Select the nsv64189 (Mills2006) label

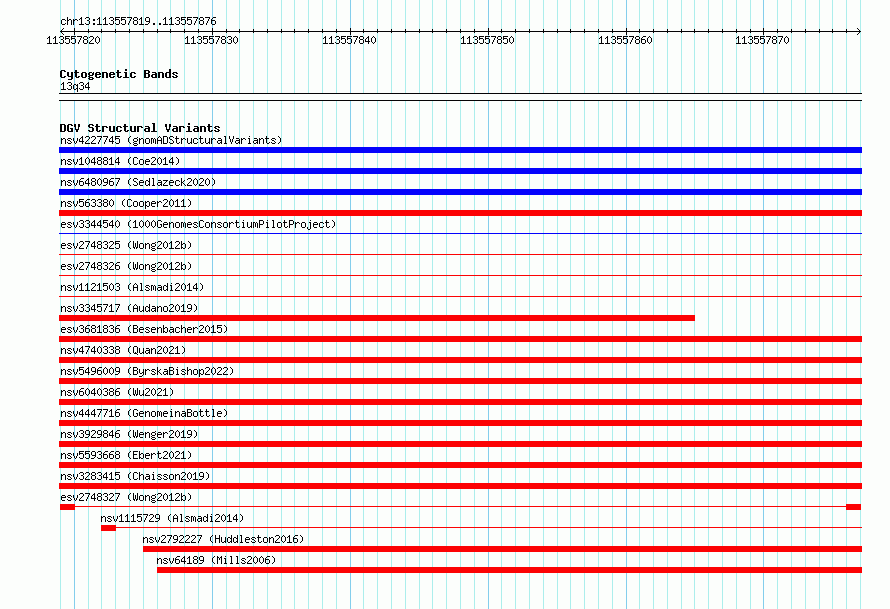pos(216,560)
